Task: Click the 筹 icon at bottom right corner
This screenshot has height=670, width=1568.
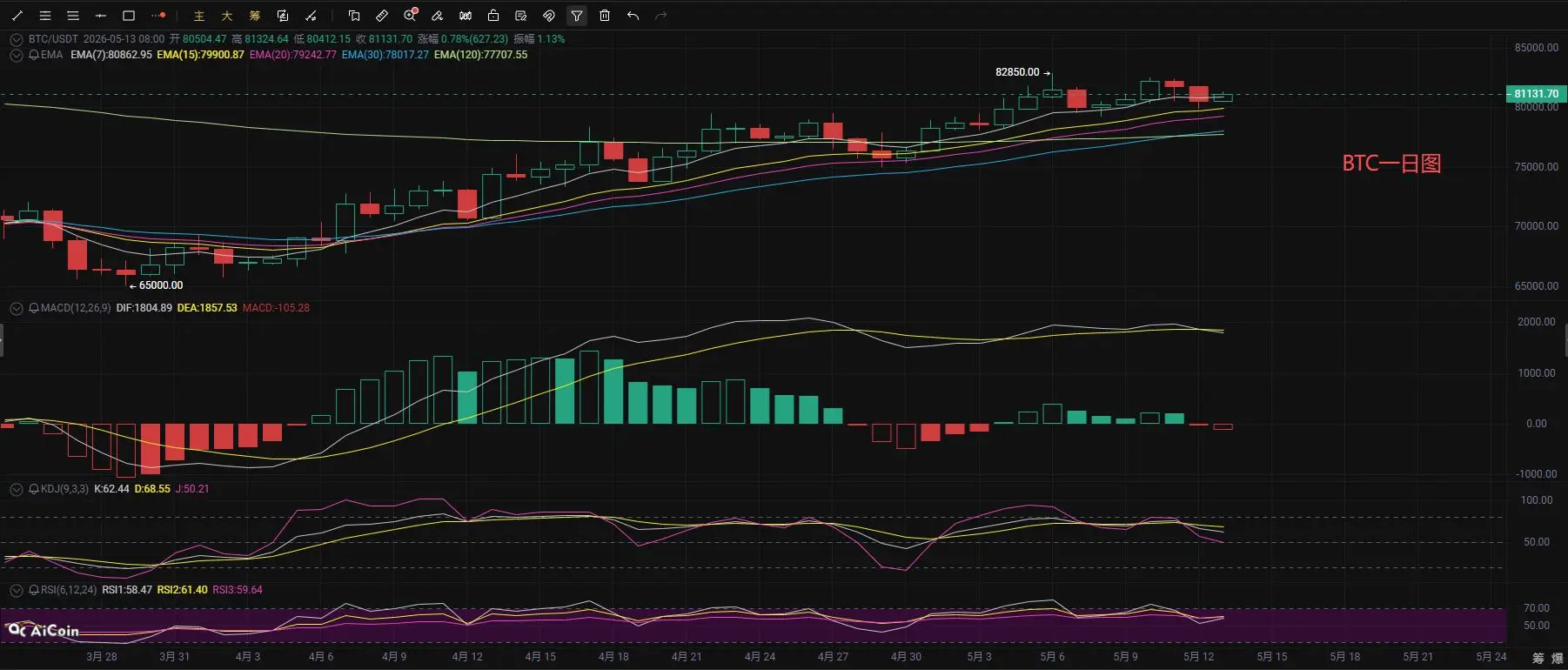Action: coord(1538,659)
